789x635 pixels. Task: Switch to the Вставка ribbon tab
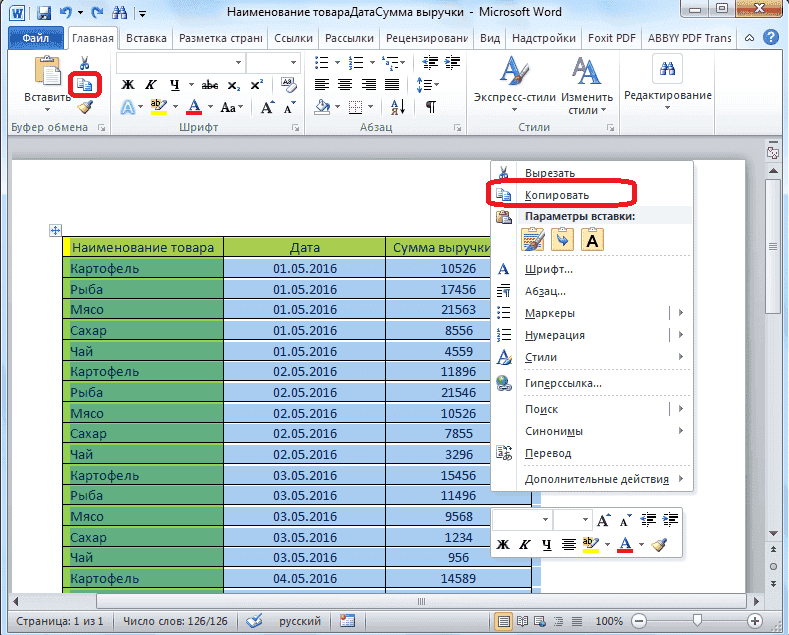pyautogui.click(x=145, y=39)
